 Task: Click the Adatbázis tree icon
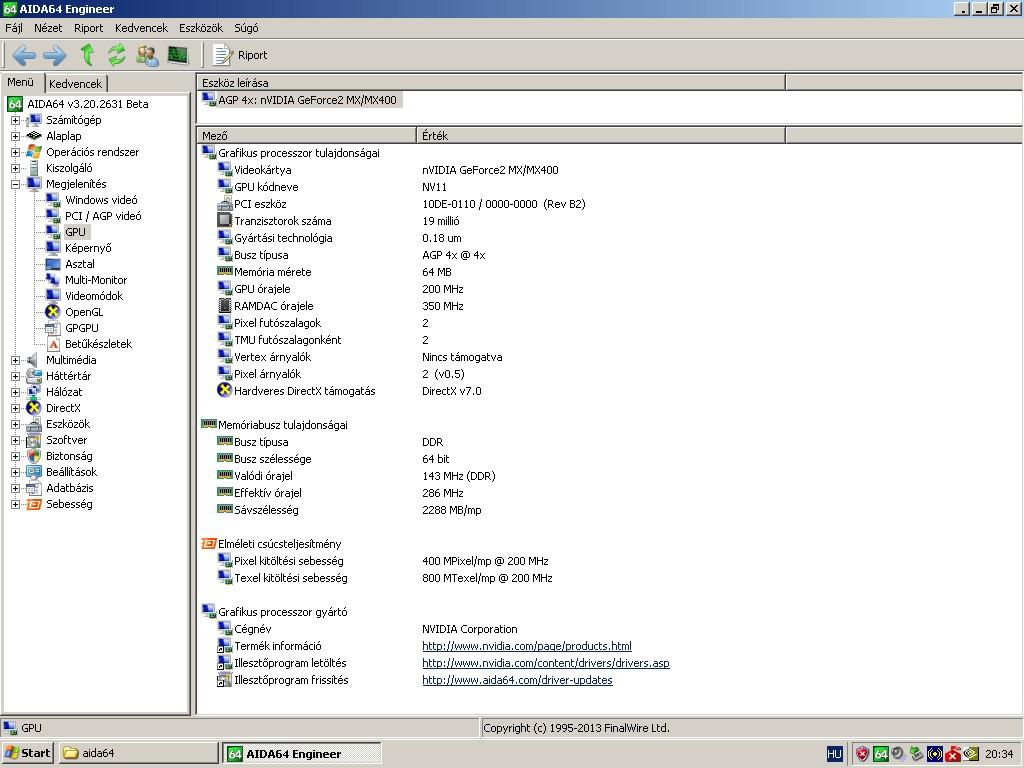[x=33, y=488]
